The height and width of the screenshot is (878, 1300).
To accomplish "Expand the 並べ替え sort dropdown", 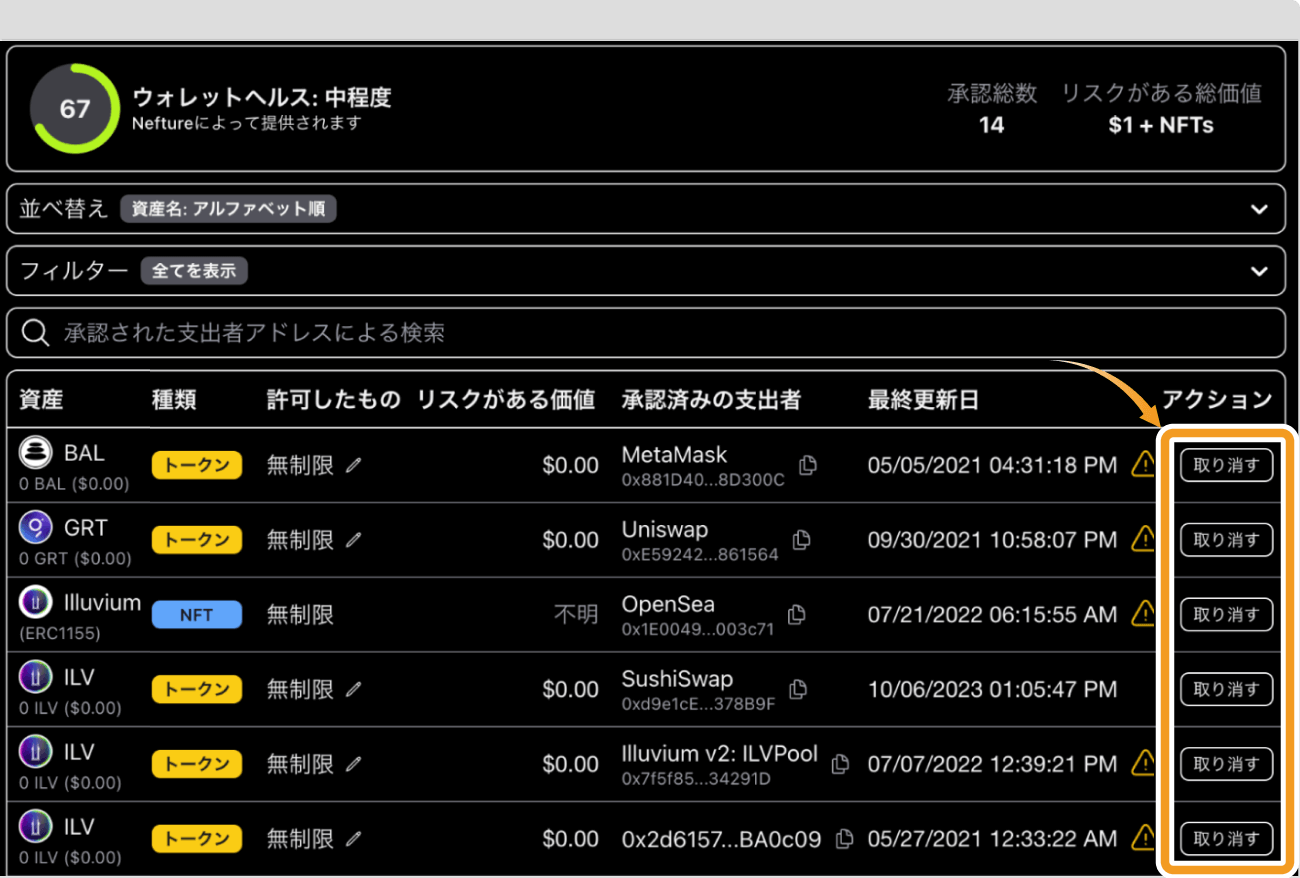I will (x=1259, y=209).
